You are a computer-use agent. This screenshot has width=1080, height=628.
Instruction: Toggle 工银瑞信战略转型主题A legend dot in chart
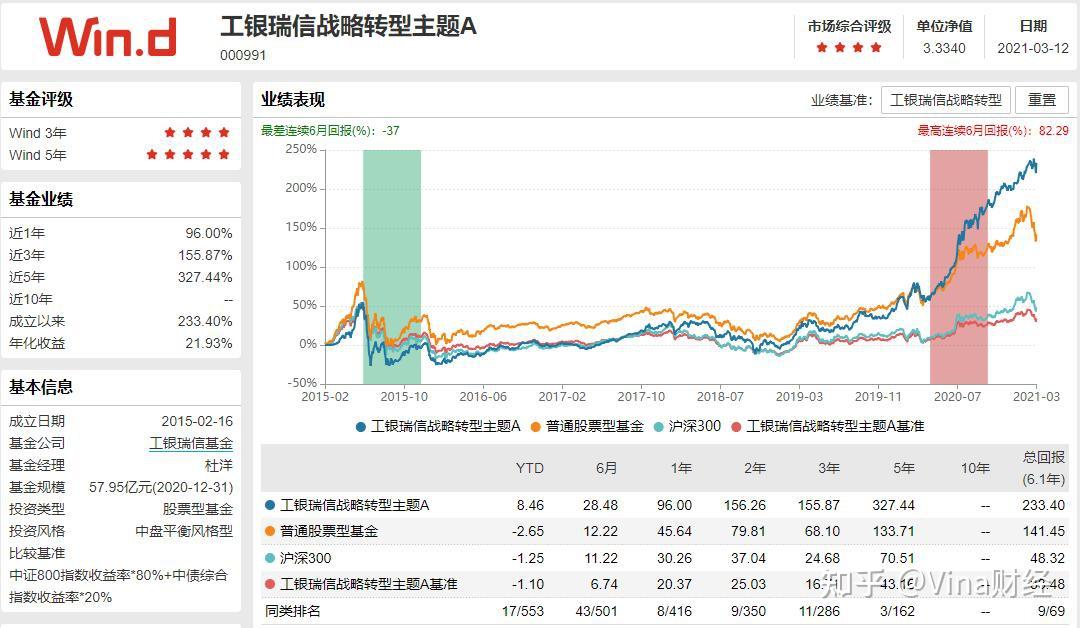pos(360,427)
